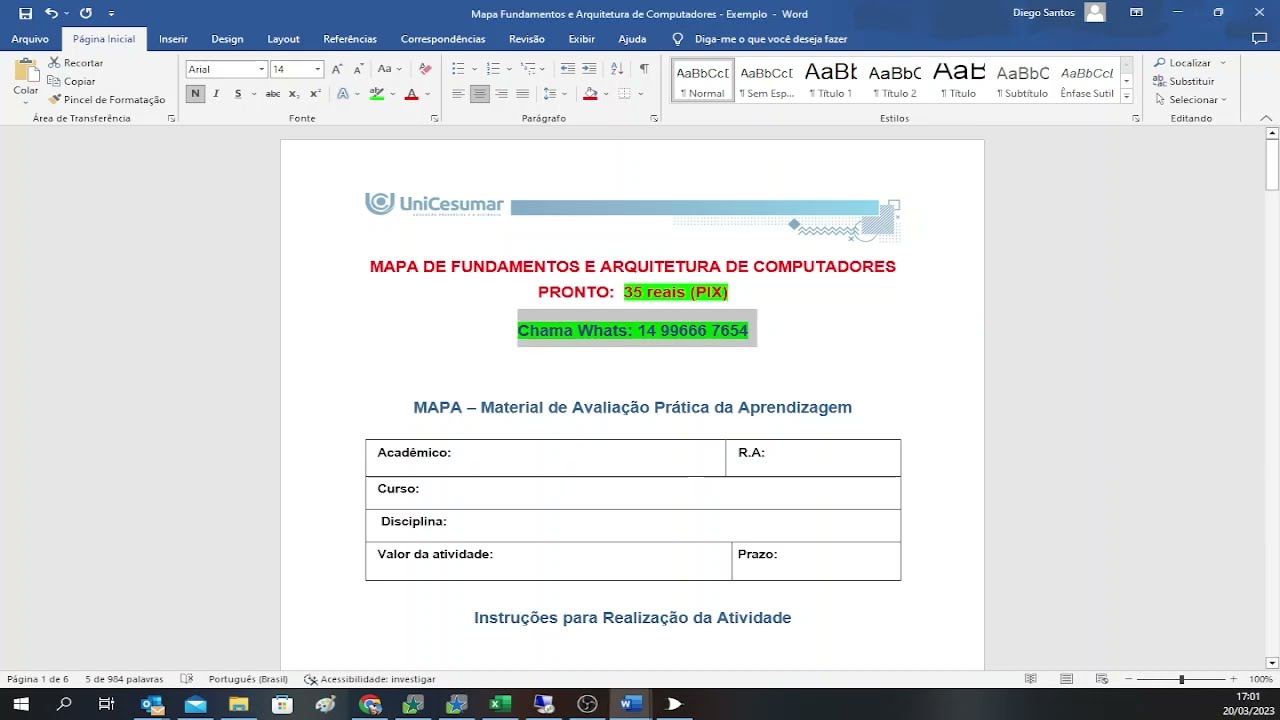Click the Substituir button
This screenshot has width=1280, height=720.
click(1184, 81)
